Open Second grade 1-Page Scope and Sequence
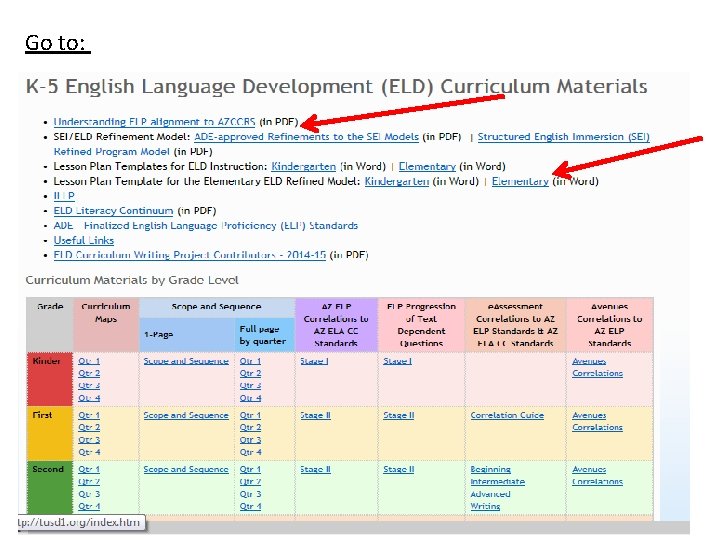This screenshot has height=540, width=720. point(186,470)
